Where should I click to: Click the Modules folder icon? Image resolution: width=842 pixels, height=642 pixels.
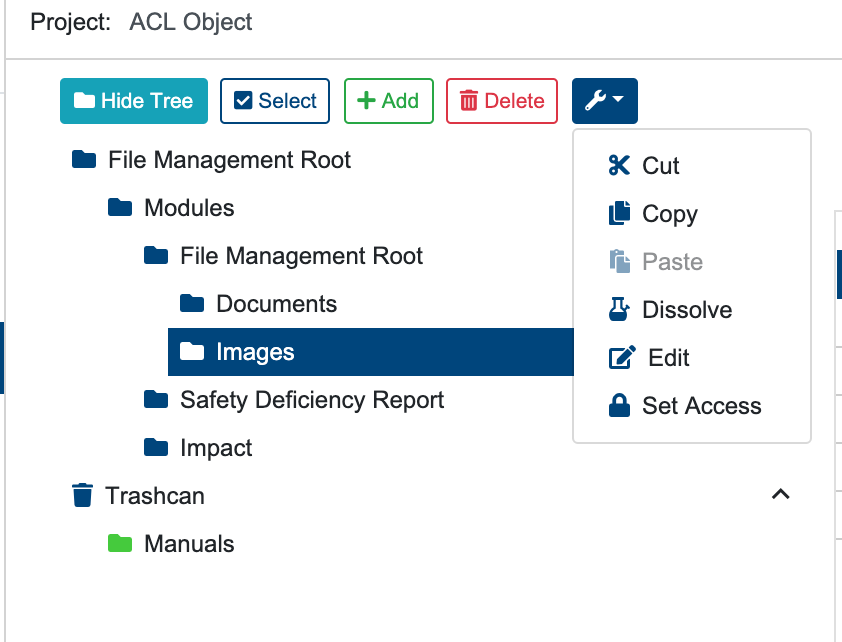120,207
